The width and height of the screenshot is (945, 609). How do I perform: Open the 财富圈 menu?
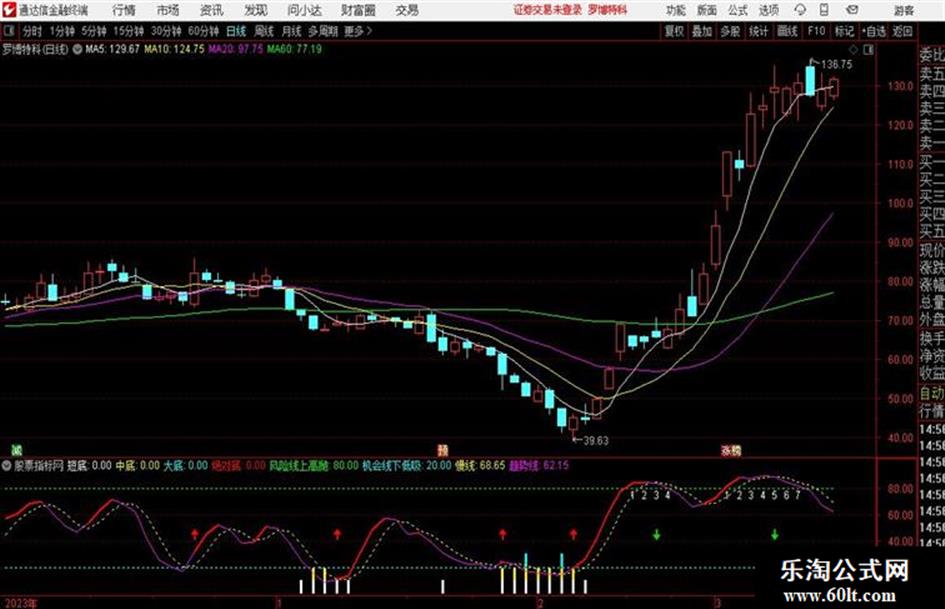tap(358, 10)
